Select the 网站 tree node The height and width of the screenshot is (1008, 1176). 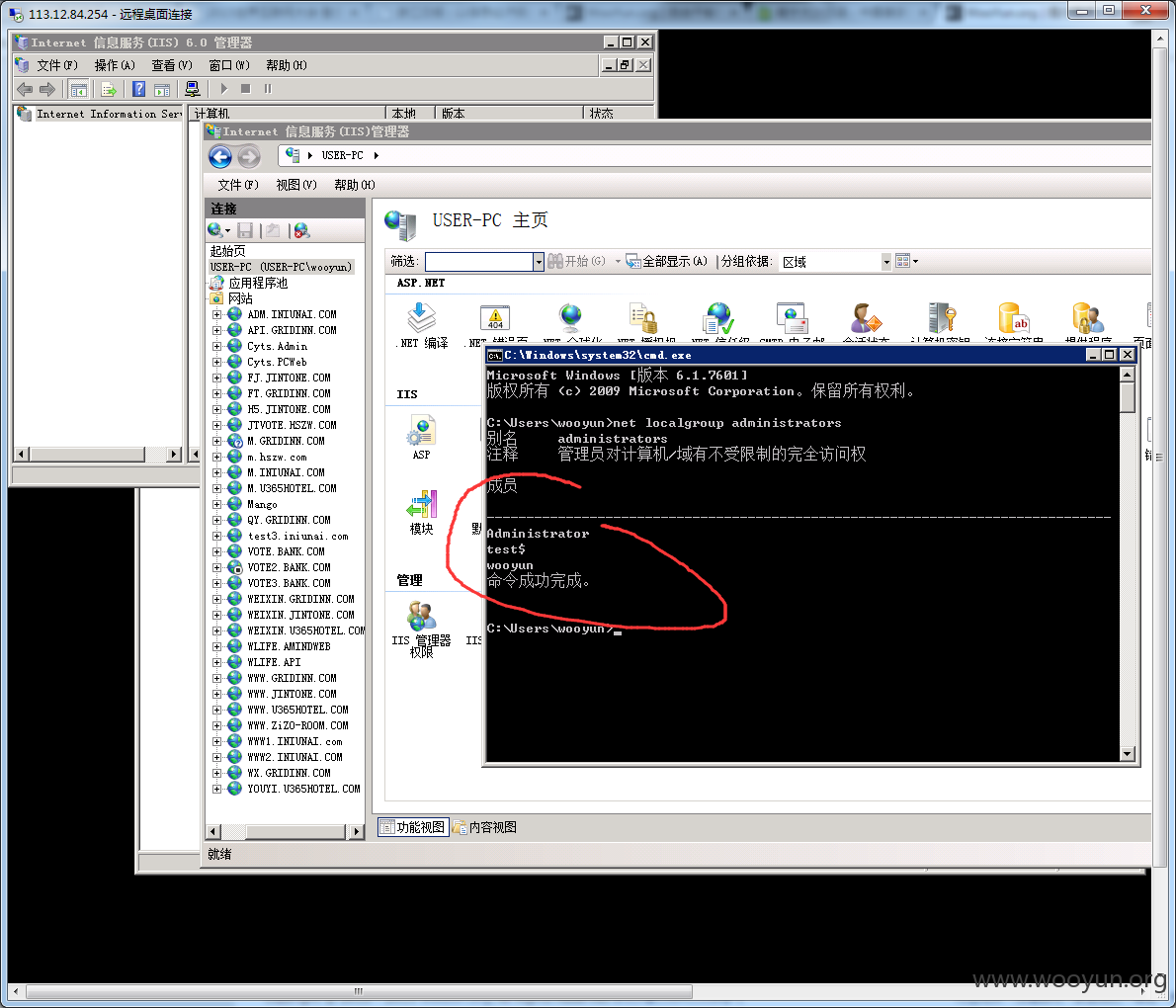click(240, 298)
